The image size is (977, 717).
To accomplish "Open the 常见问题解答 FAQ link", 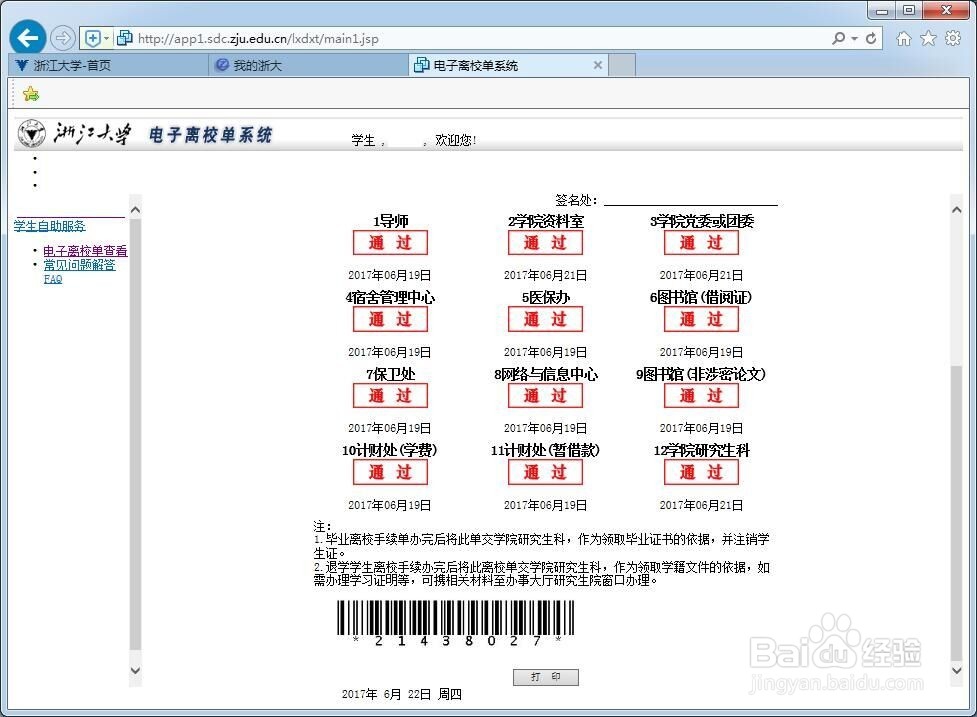I will click(x=78, y=264).
